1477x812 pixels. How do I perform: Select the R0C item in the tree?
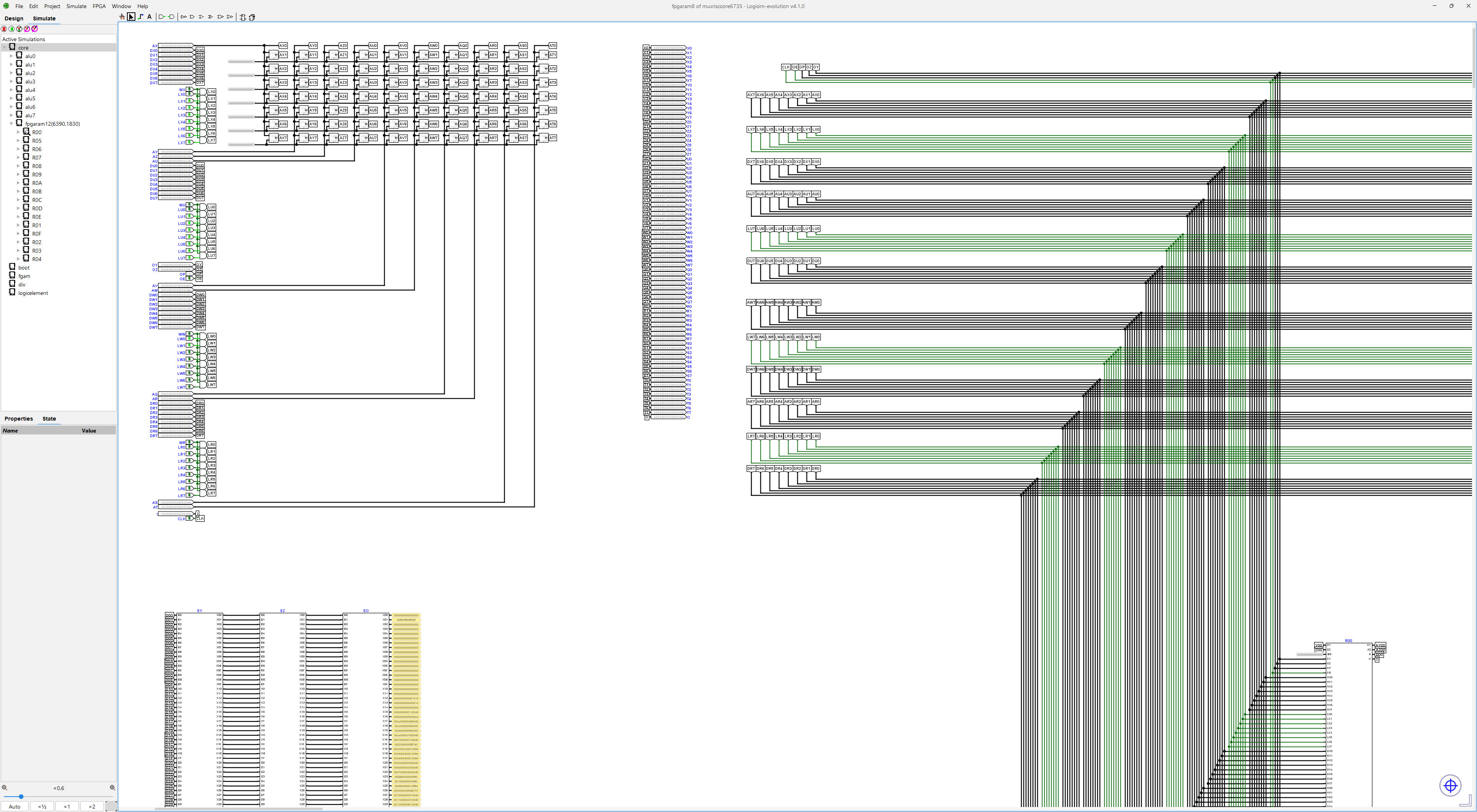(37, 200)
